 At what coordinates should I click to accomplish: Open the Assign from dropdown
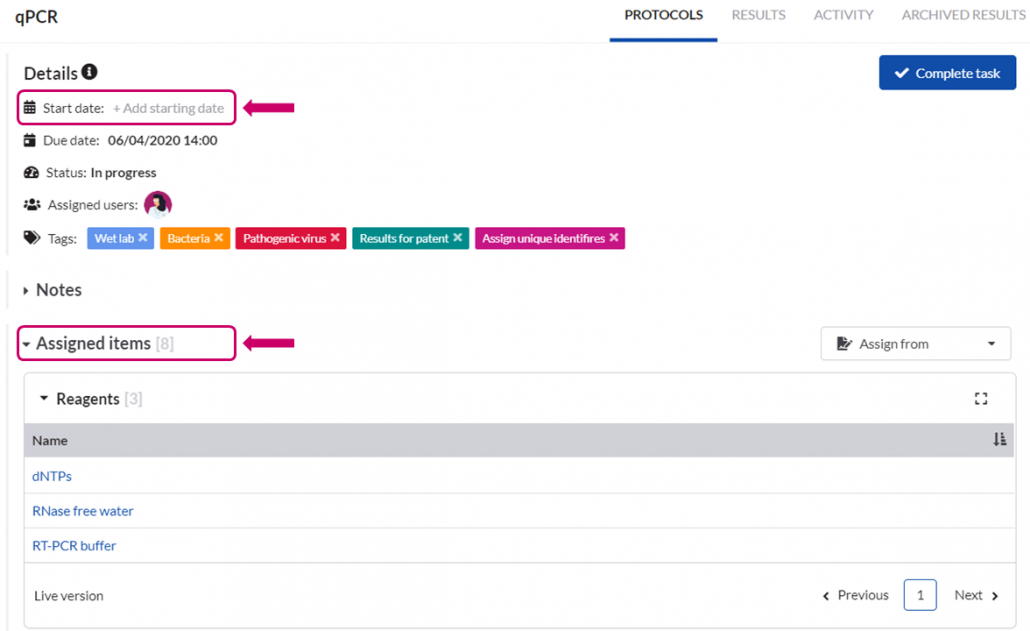click(x=915, y=344)
